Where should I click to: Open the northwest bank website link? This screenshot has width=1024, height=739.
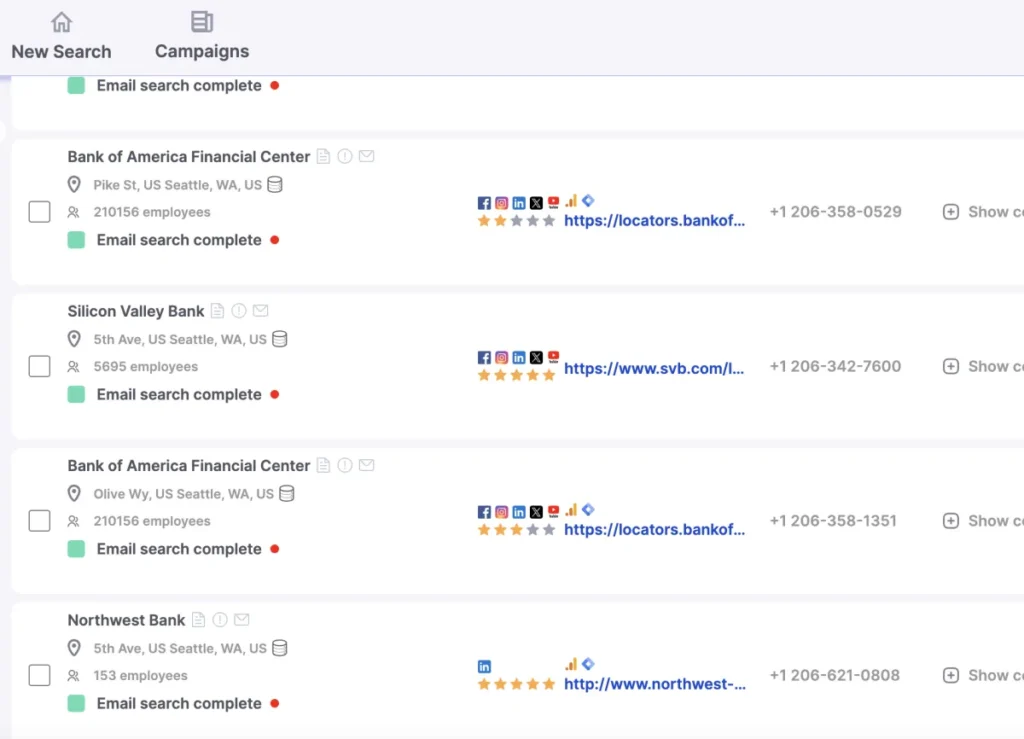click(x=654, y=684)
